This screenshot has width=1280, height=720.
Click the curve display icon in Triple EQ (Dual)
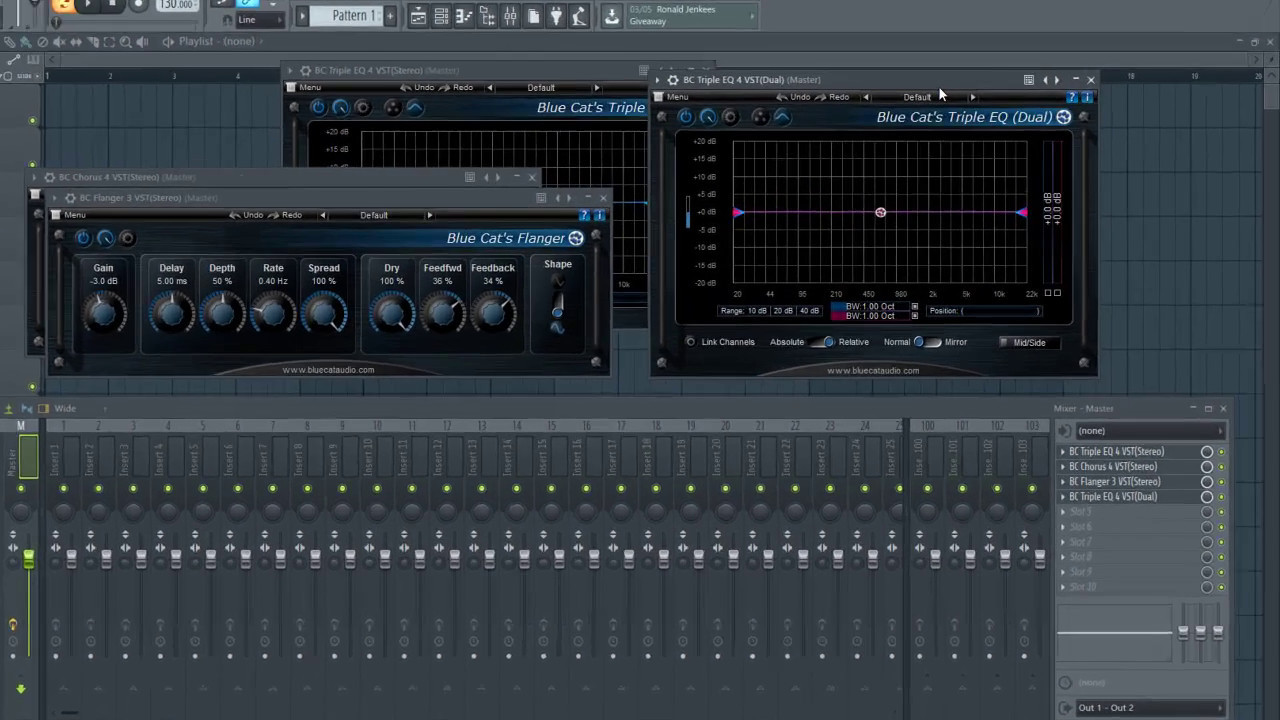[782, 117]
